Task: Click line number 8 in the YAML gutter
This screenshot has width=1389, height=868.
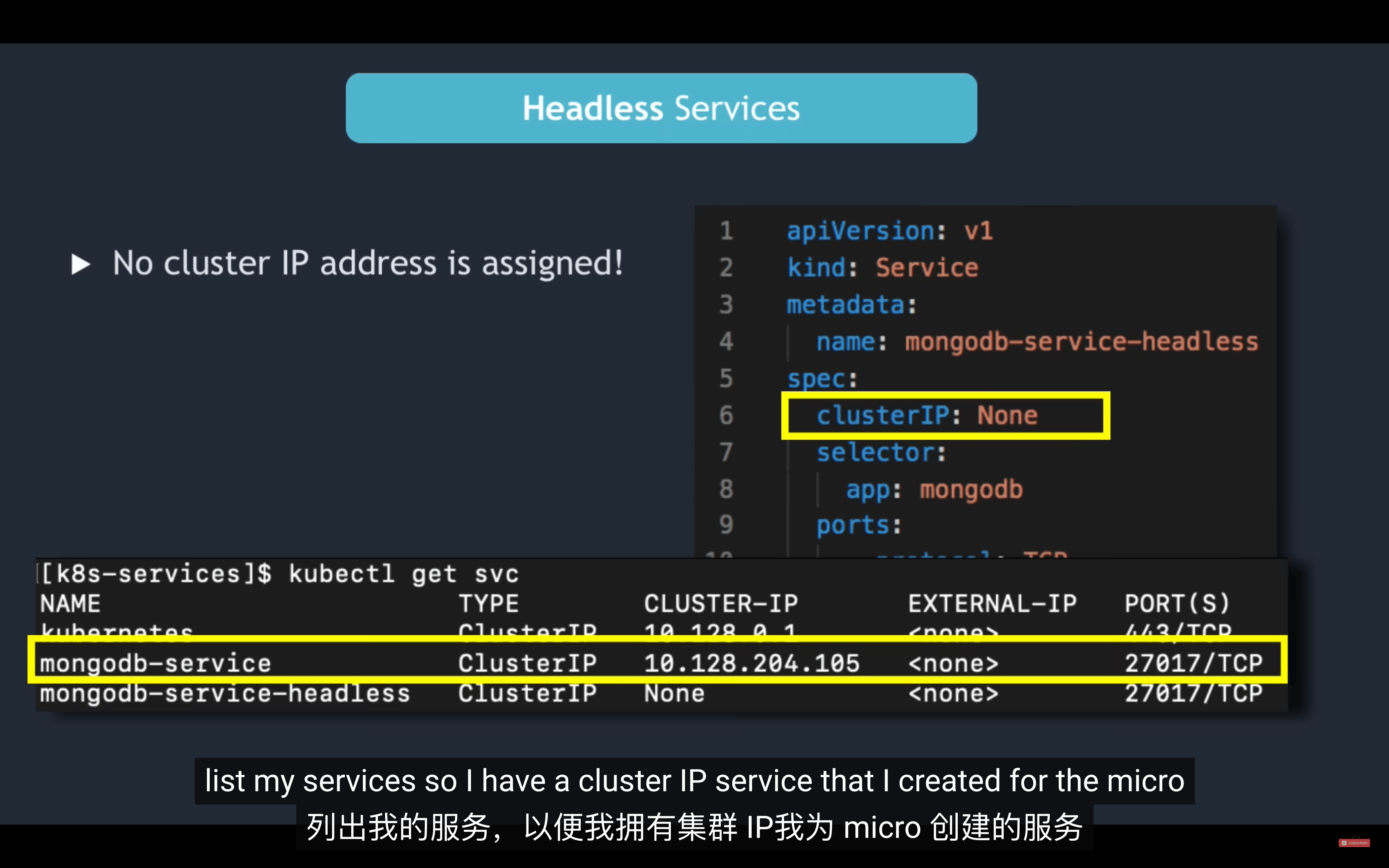Action: [x=727, y=489]
